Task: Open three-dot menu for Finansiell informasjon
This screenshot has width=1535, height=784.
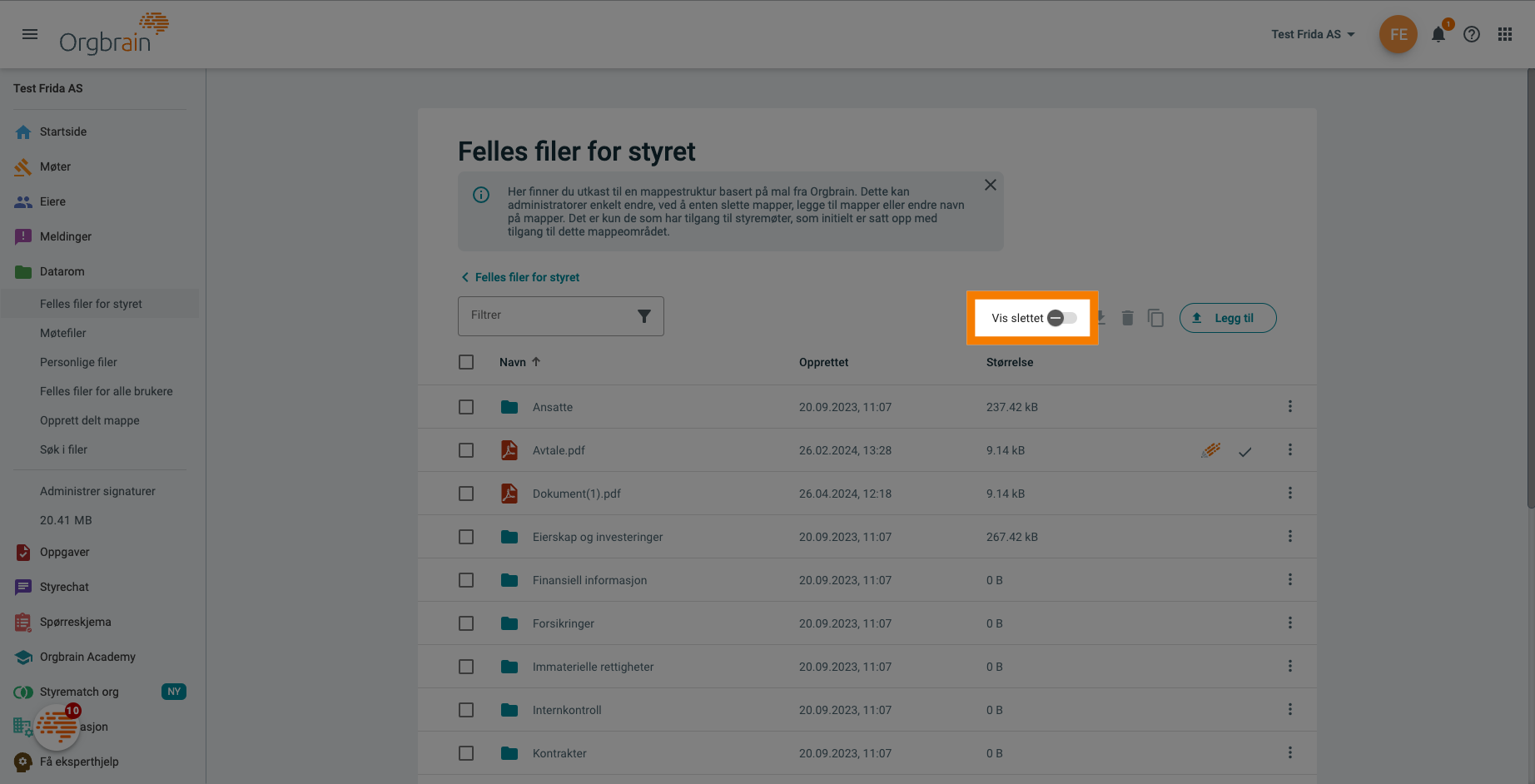Action: pos(1290,579)
